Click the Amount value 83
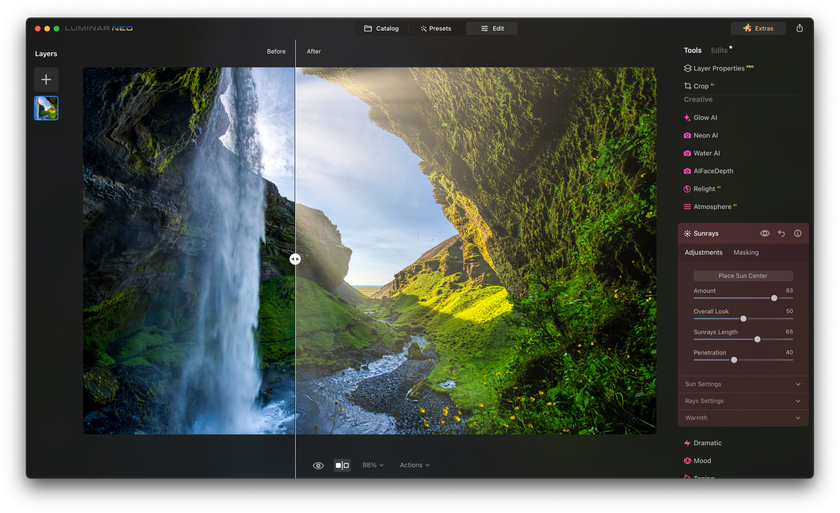Viewport: 840px width, 513px height. tap(789, 290)
